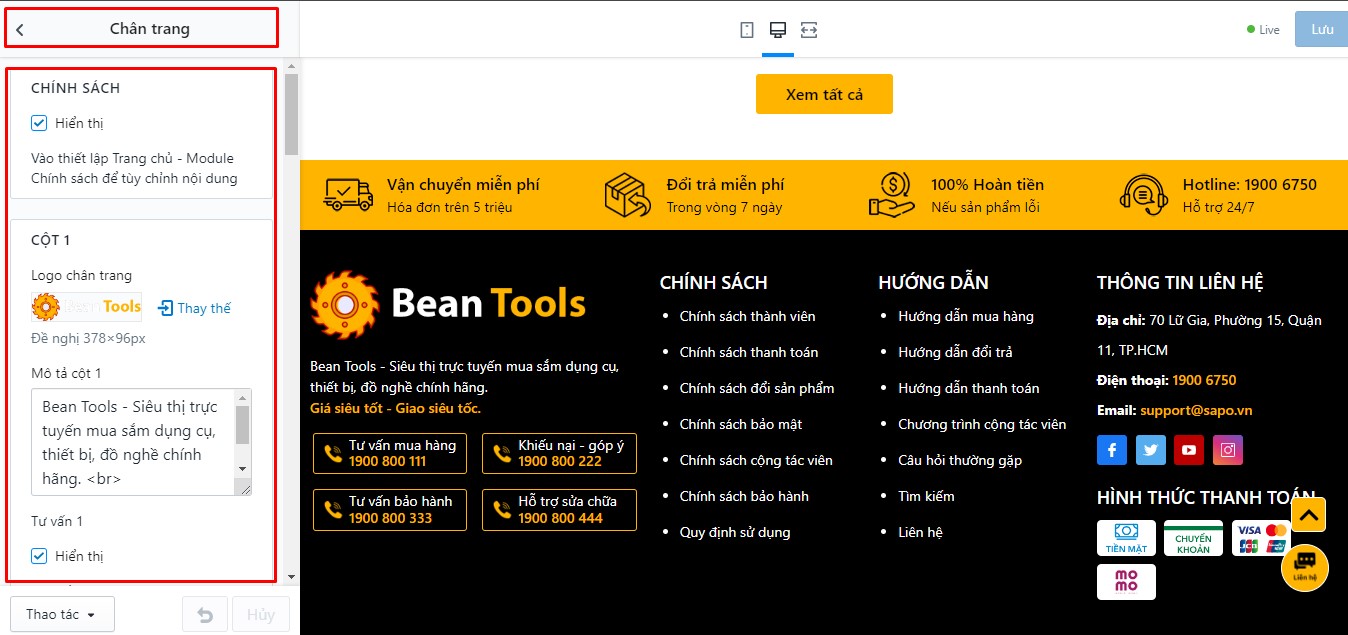Open Quy định sử dụng link
1348x635 pixels.
pyautogui.click(x=735, y=532)
